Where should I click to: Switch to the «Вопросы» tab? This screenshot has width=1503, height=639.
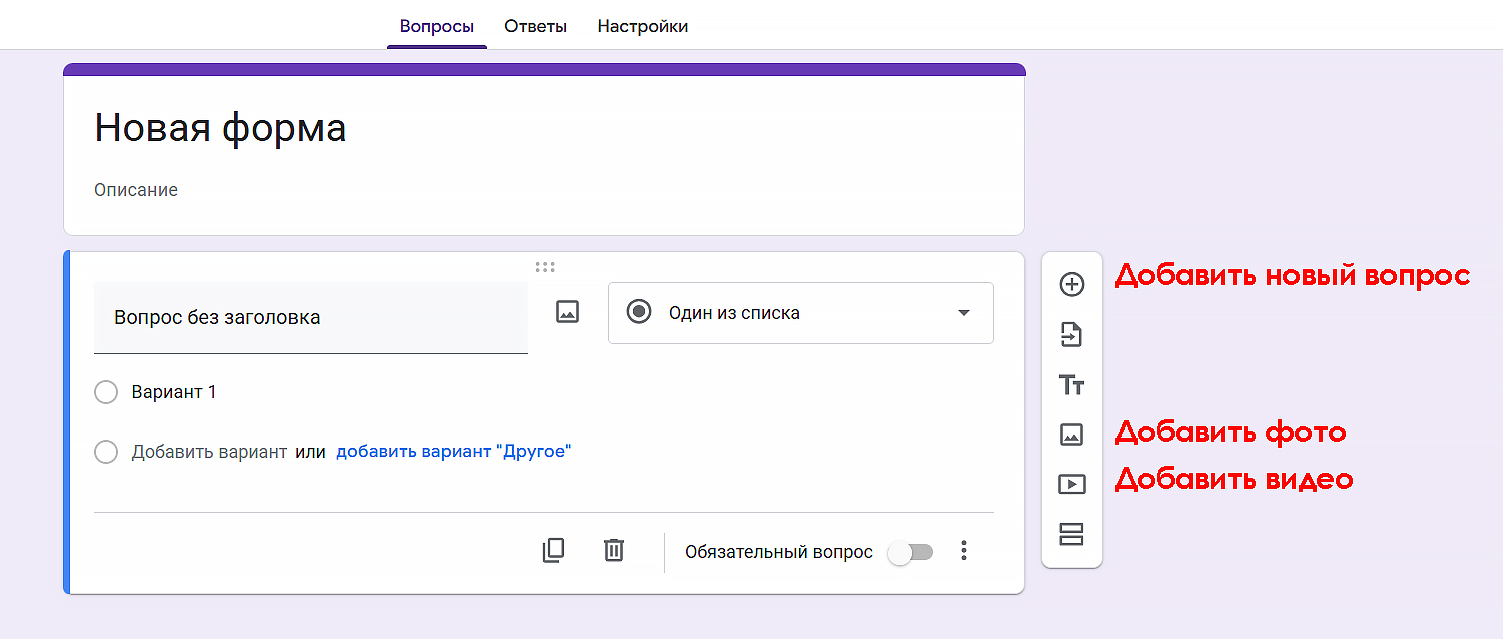click(437, 26)
